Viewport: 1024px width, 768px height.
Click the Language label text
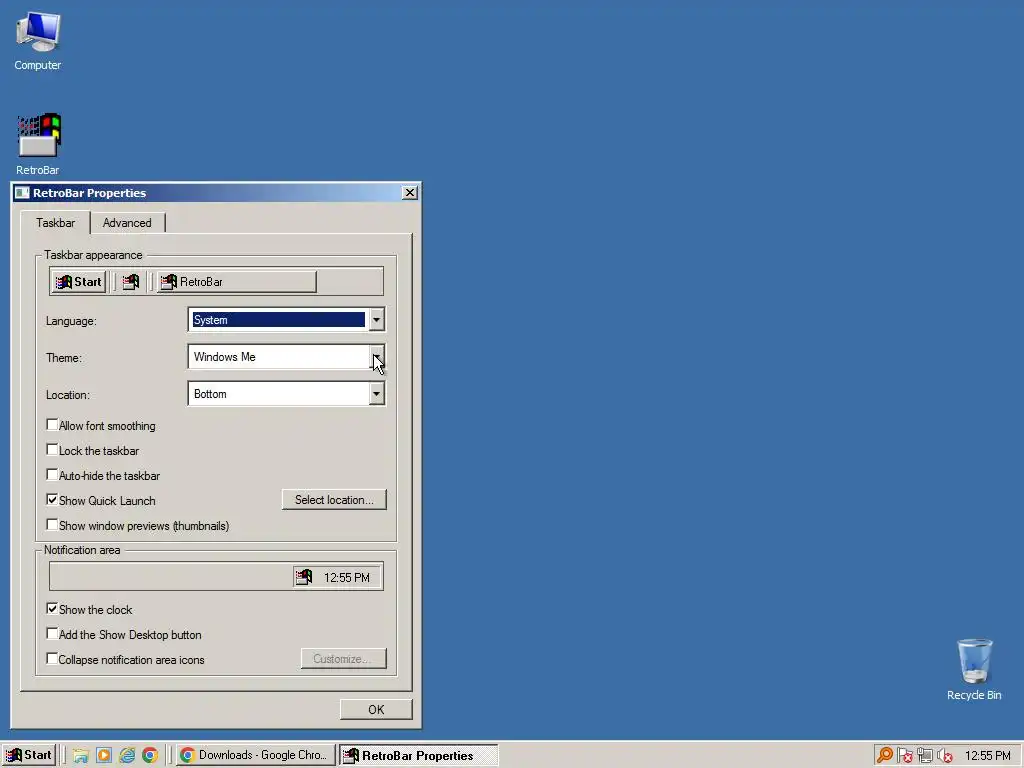coord(71,321)
